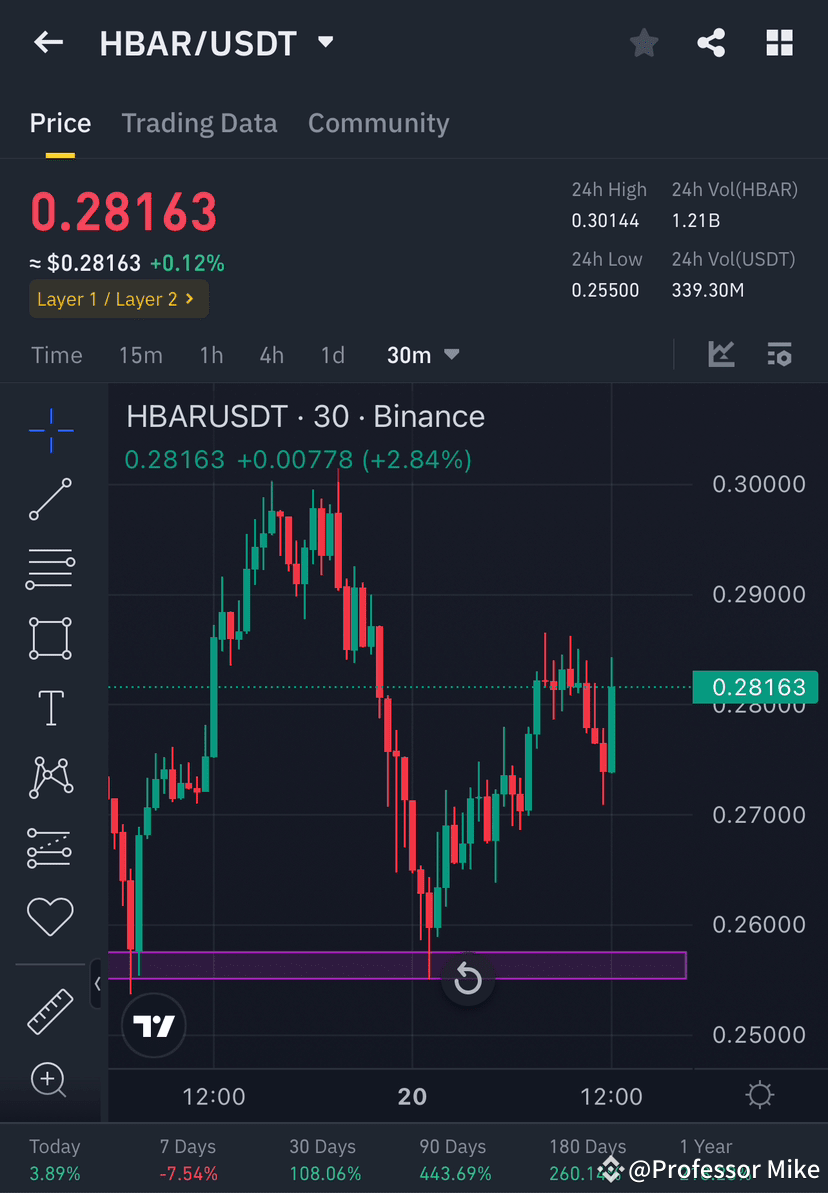Image resolution: width=828 pixels, height=1193 pixels.
Task: Collapse the drawing toolbar via the chevron
Action: (x=97, y=984)
